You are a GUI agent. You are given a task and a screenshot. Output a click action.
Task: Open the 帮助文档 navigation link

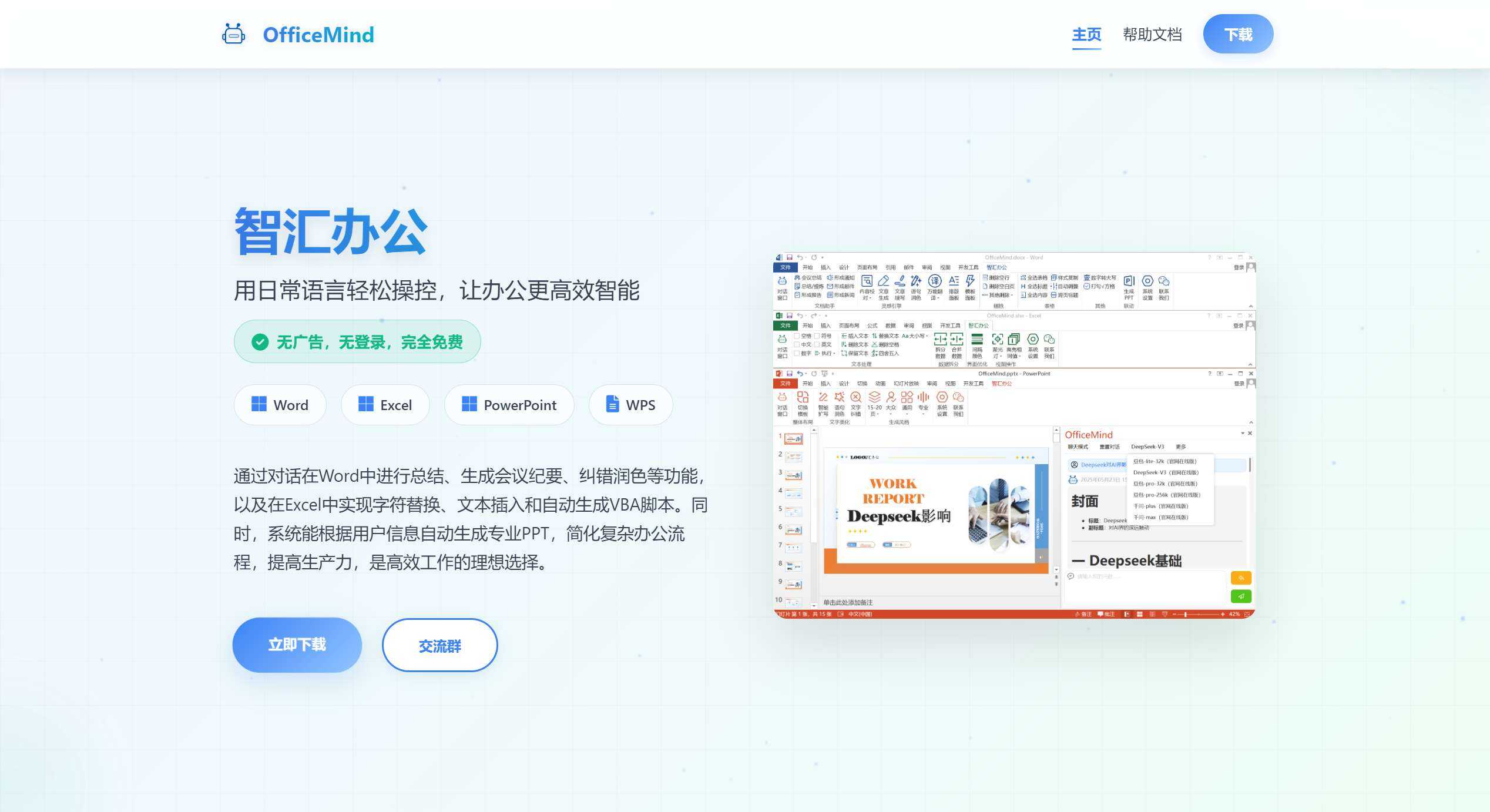pyautogui.click(x=1152, y=35)
